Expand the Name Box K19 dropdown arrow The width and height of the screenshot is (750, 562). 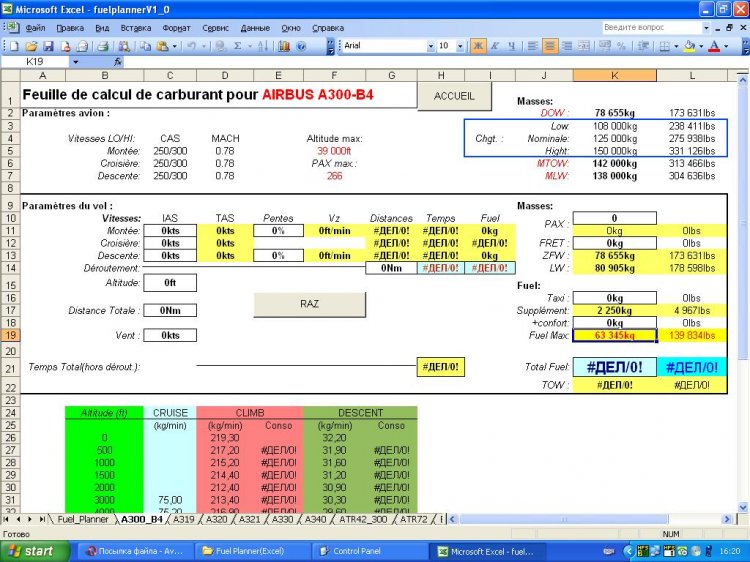[x=76, y=62]
